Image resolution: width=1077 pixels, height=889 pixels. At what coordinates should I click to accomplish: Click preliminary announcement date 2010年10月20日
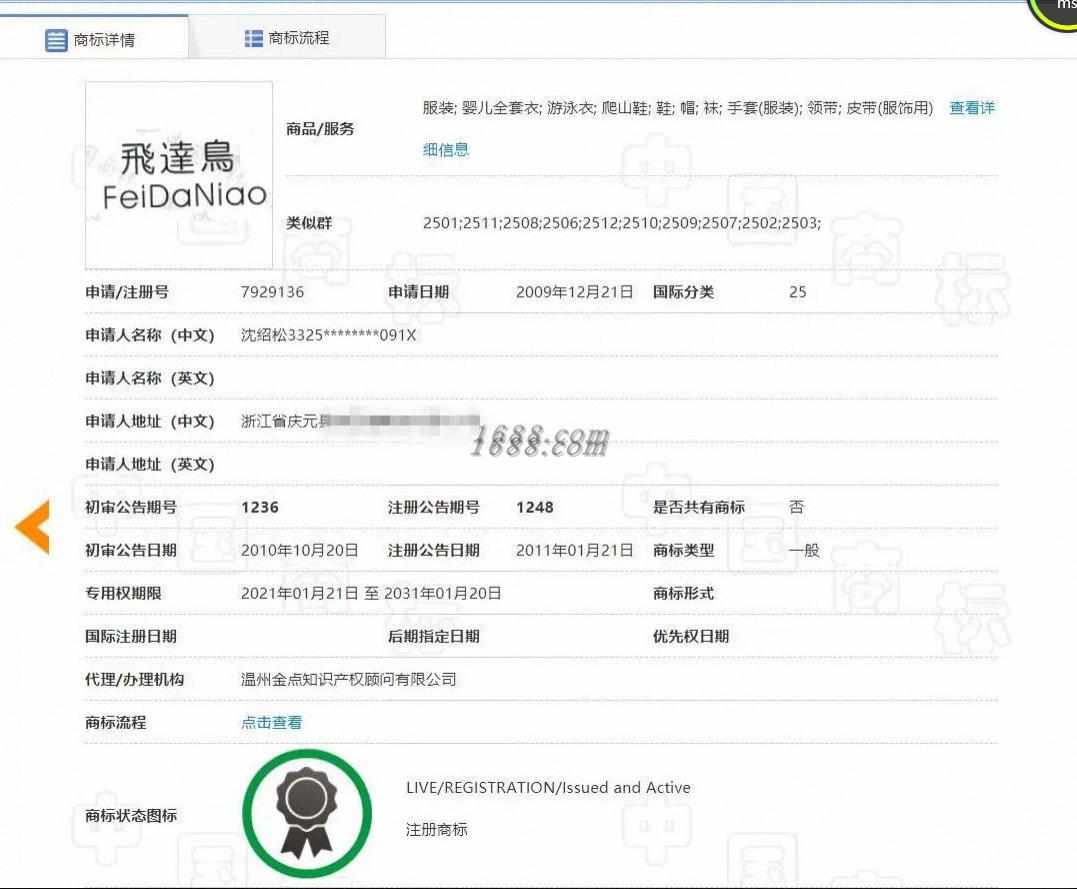pos(299,550)
